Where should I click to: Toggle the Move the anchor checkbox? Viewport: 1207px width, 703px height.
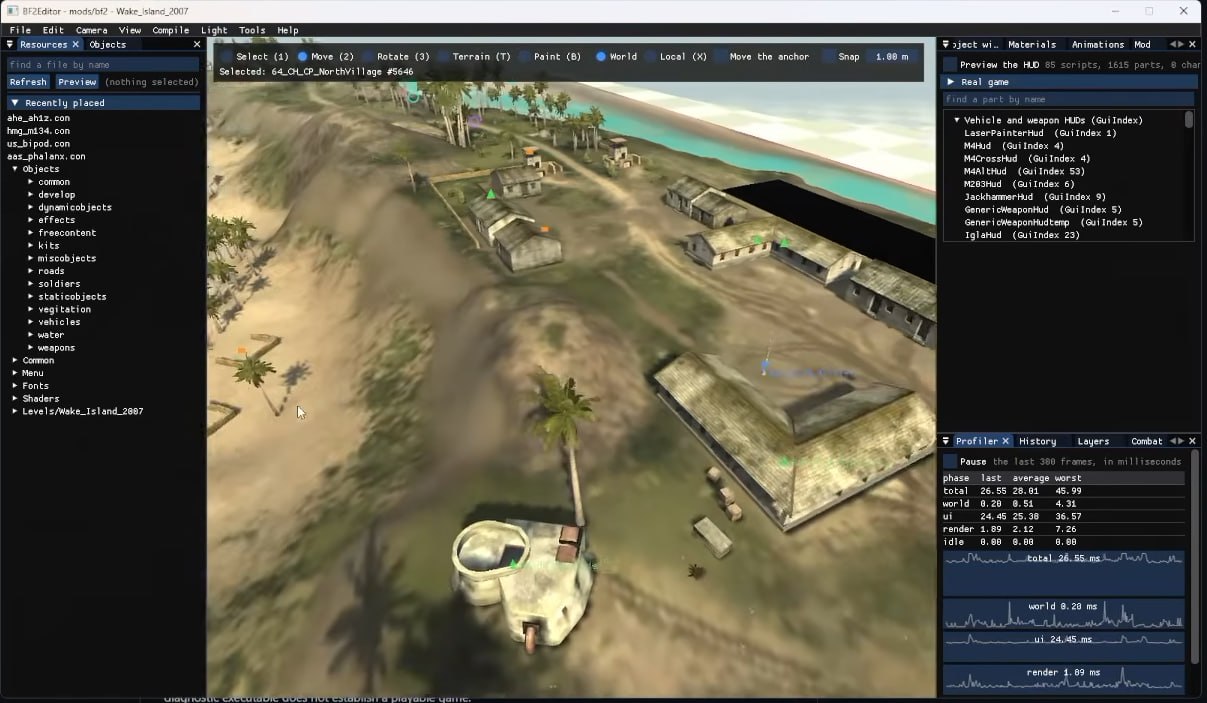[721, 57]
